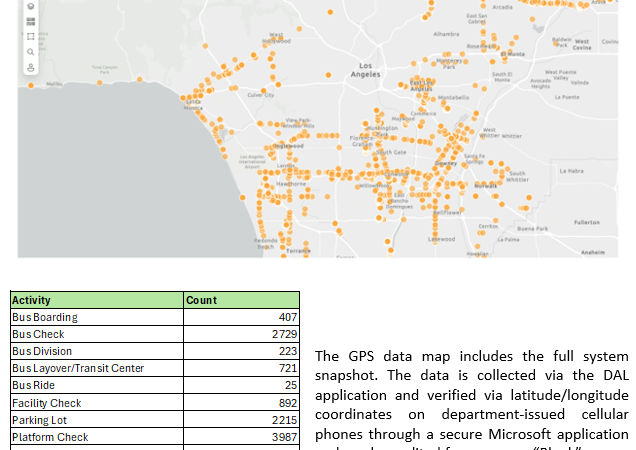Click the basemap grid icon
Screen dimensions: 636x450
31,20
